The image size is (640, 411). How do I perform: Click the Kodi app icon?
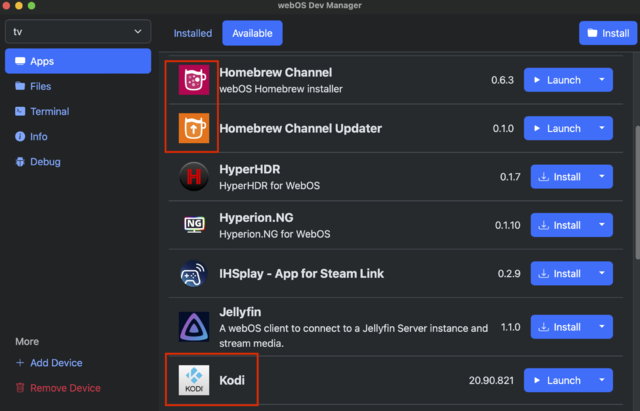coord(194,380)
